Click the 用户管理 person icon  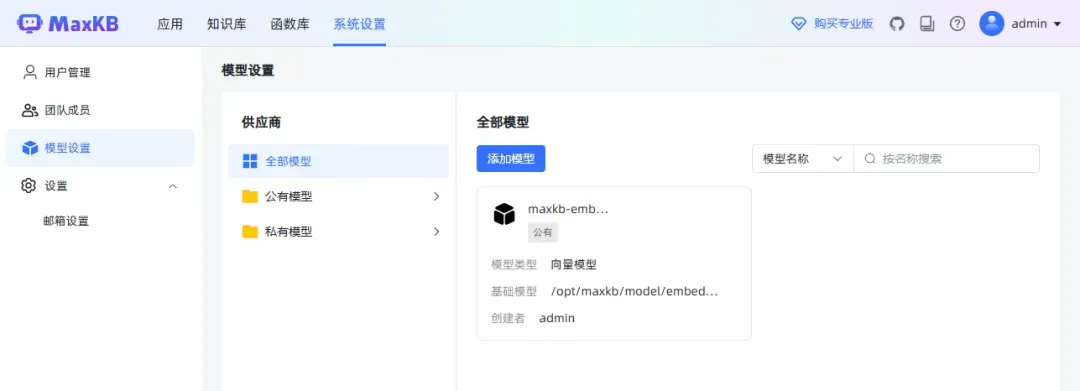point(30,72)
